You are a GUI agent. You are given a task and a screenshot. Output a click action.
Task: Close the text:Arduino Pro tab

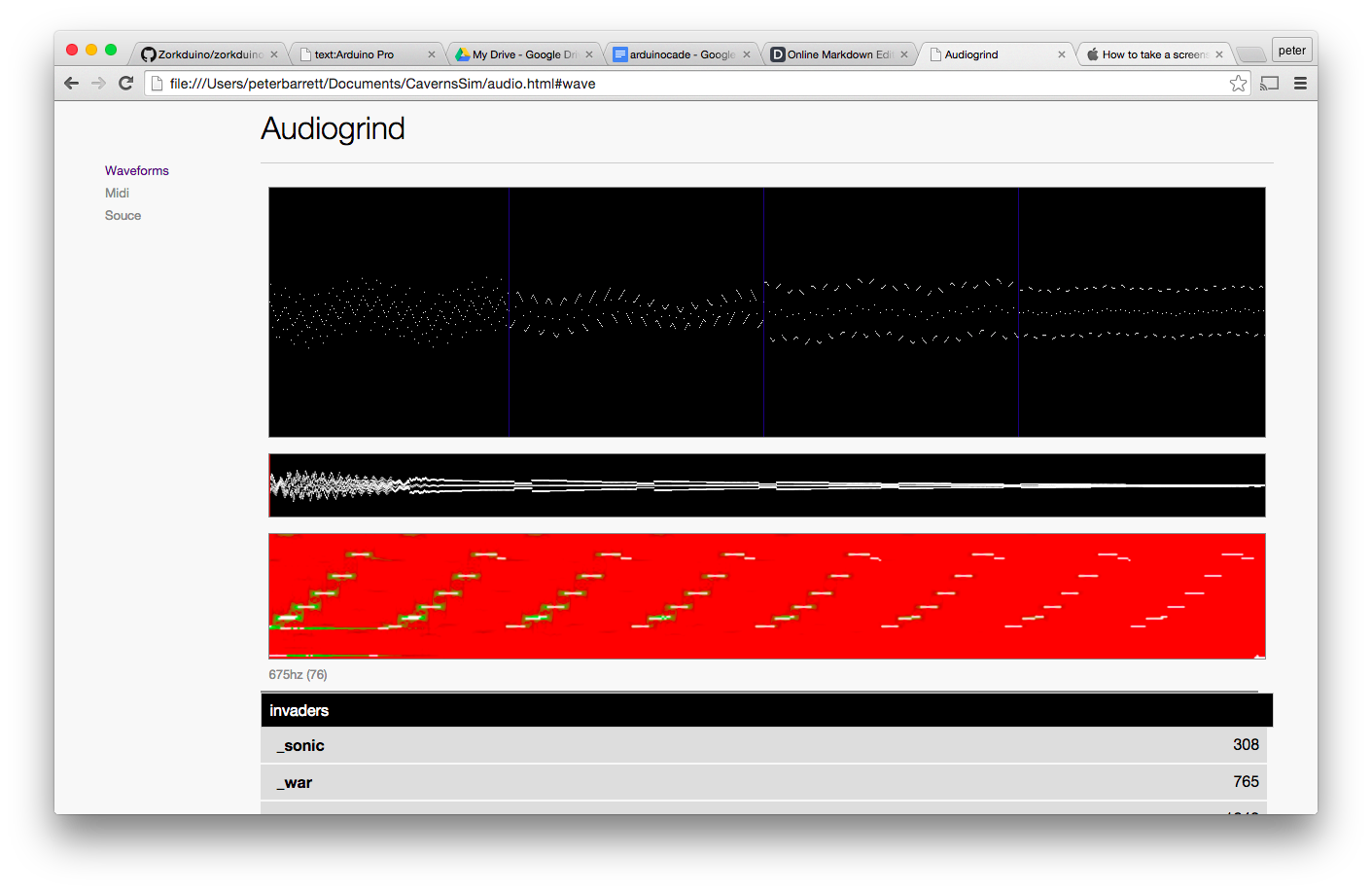pyautogui.click(x=432, y=54)
